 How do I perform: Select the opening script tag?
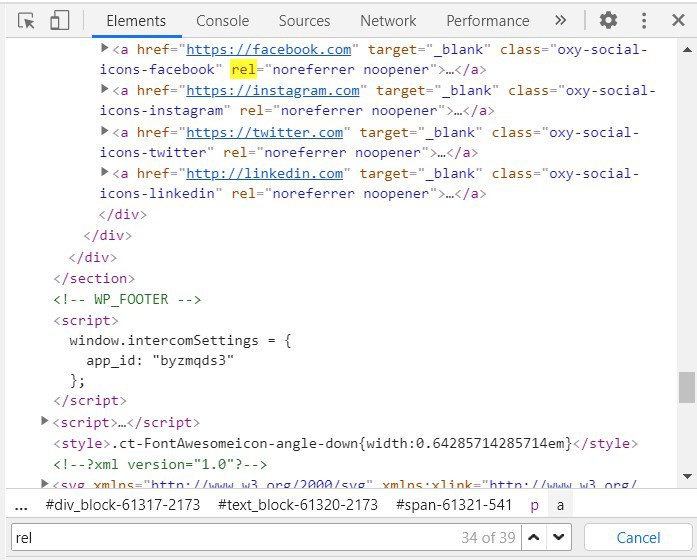point(86,320)
